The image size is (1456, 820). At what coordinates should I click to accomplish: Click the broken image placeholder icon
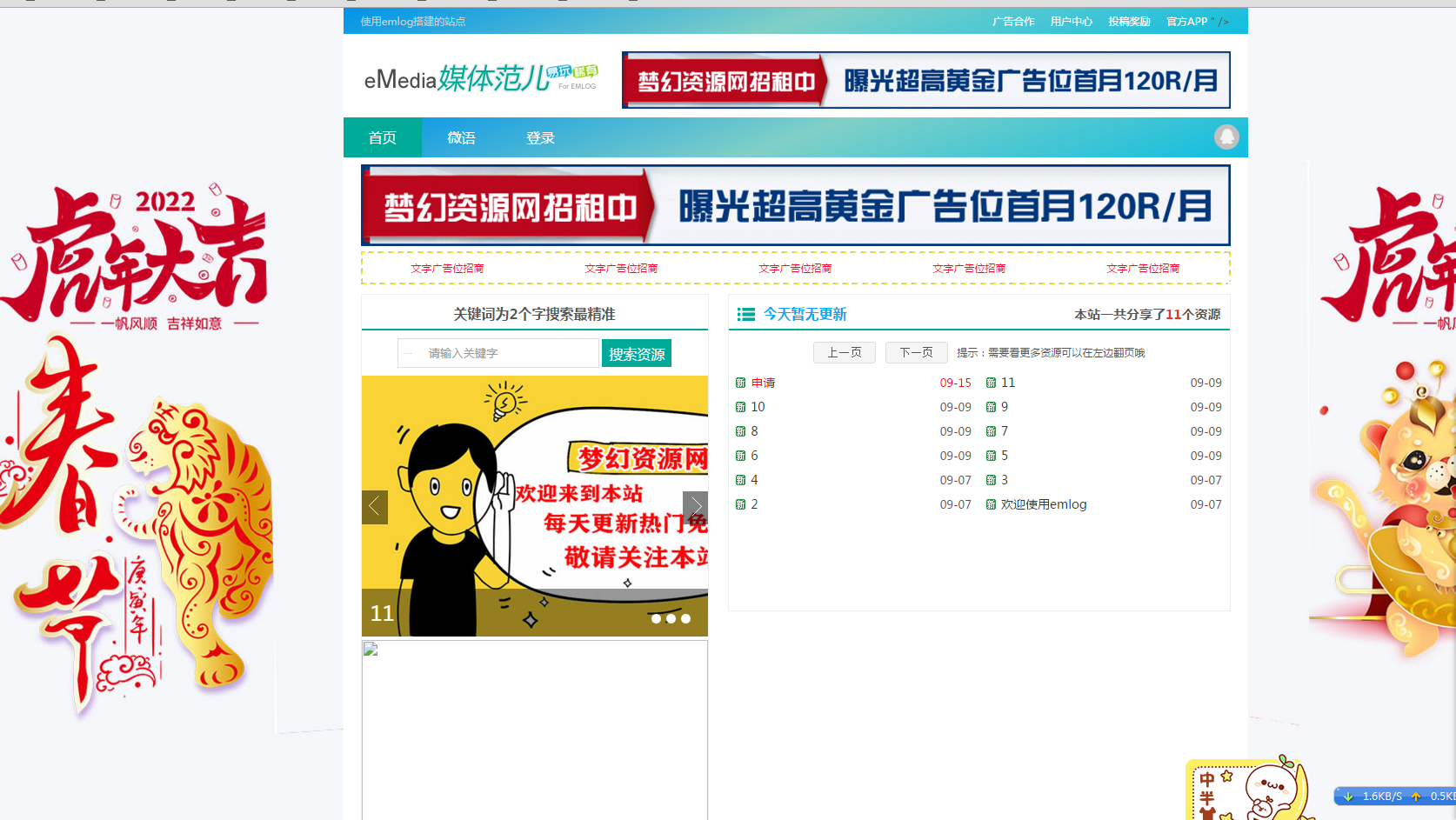371,649
